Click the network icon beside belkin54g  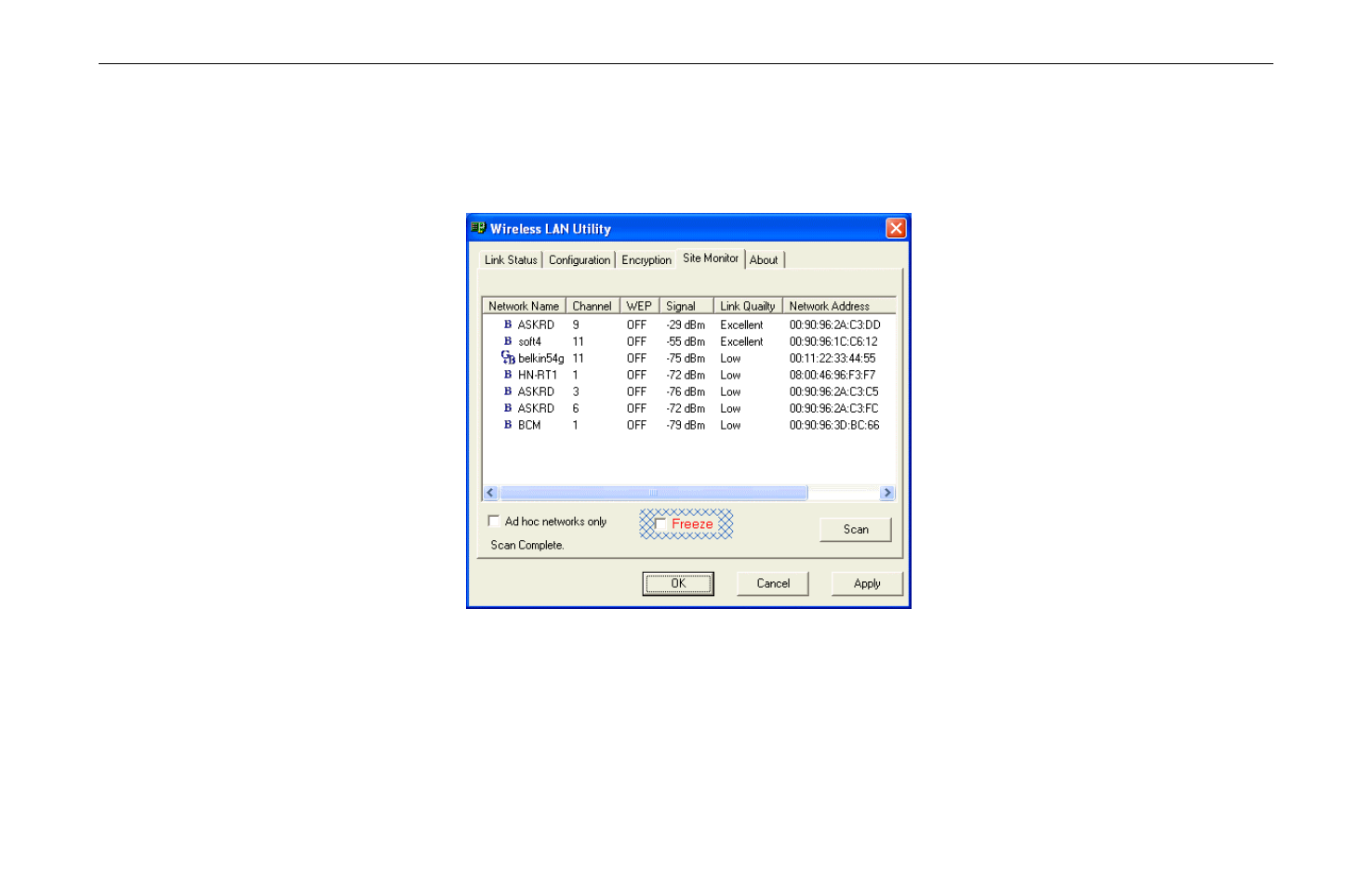click(508, 358)
